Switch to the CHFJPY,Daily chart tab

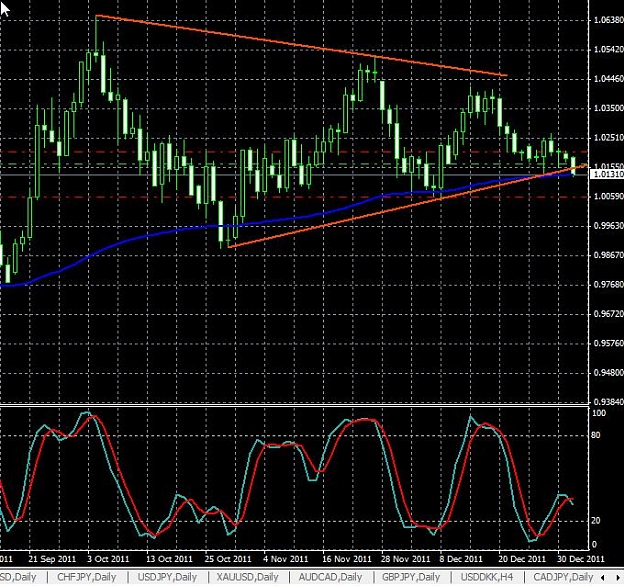86,577
